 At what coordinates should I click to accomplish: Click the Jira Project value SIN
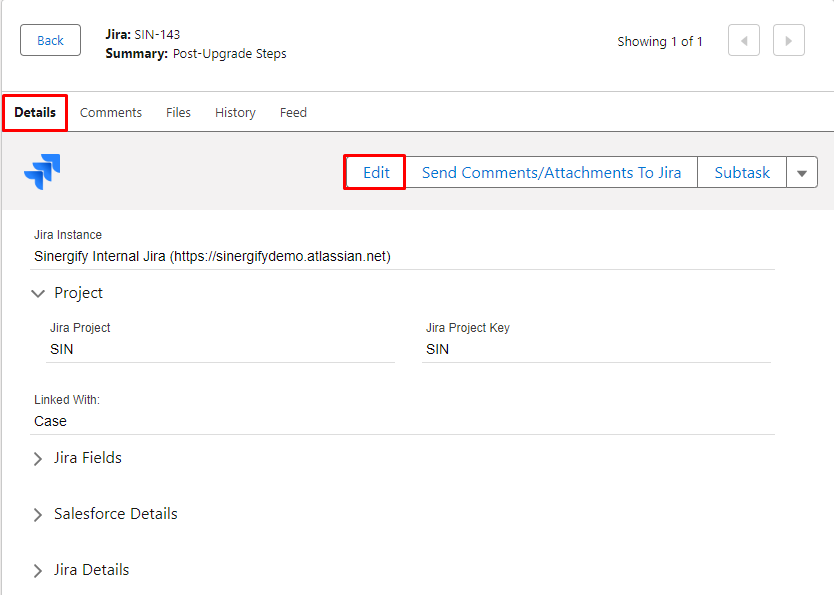pos(62,349)
